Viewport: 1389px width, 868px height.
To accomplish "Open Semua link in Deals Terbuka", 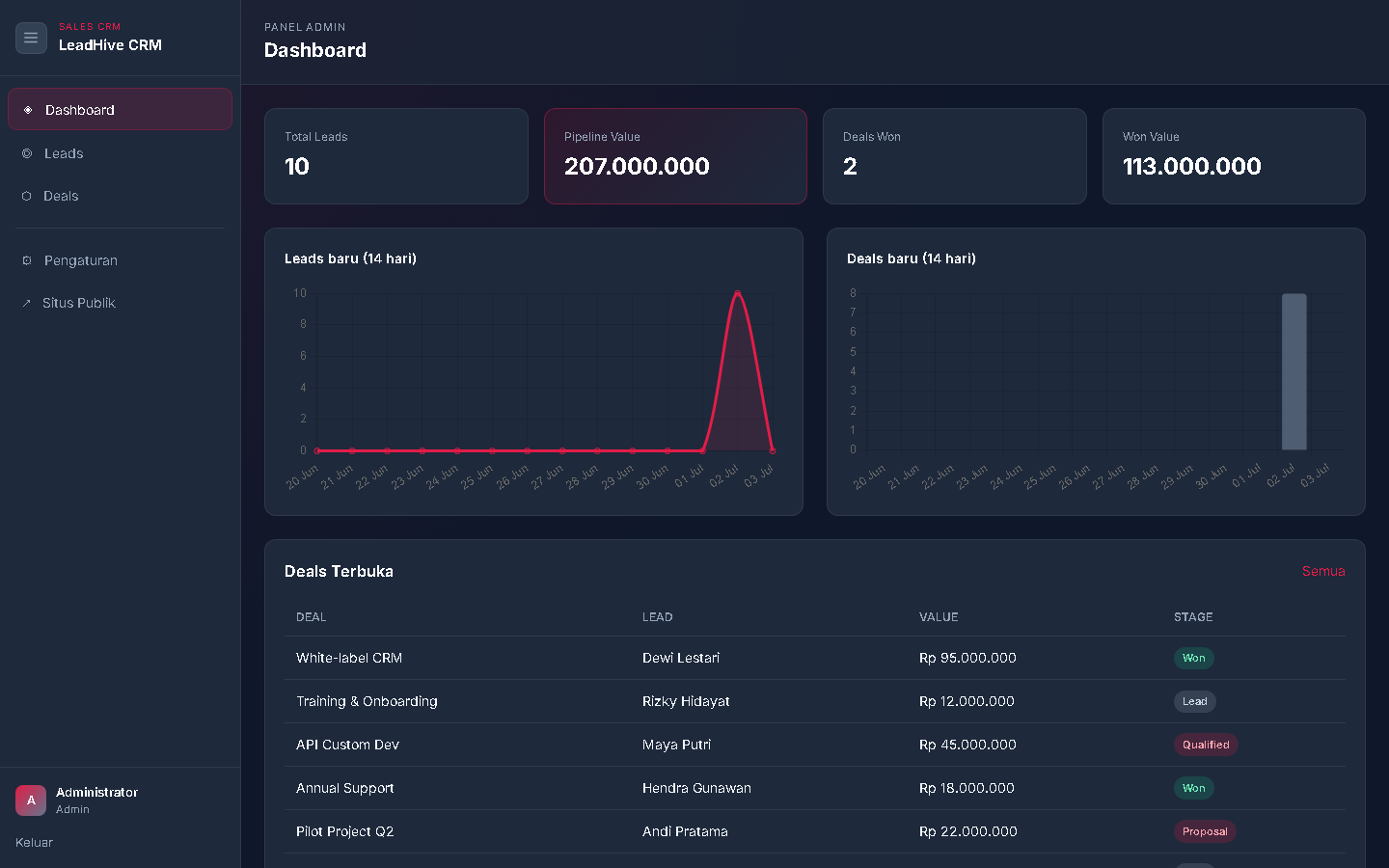I will 1323,571.
